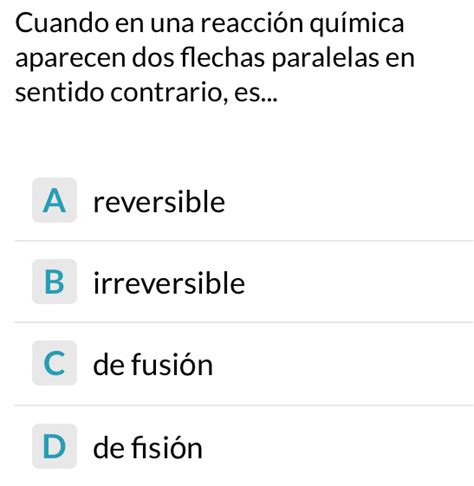Click the divider line below option C

click(244, 405)
